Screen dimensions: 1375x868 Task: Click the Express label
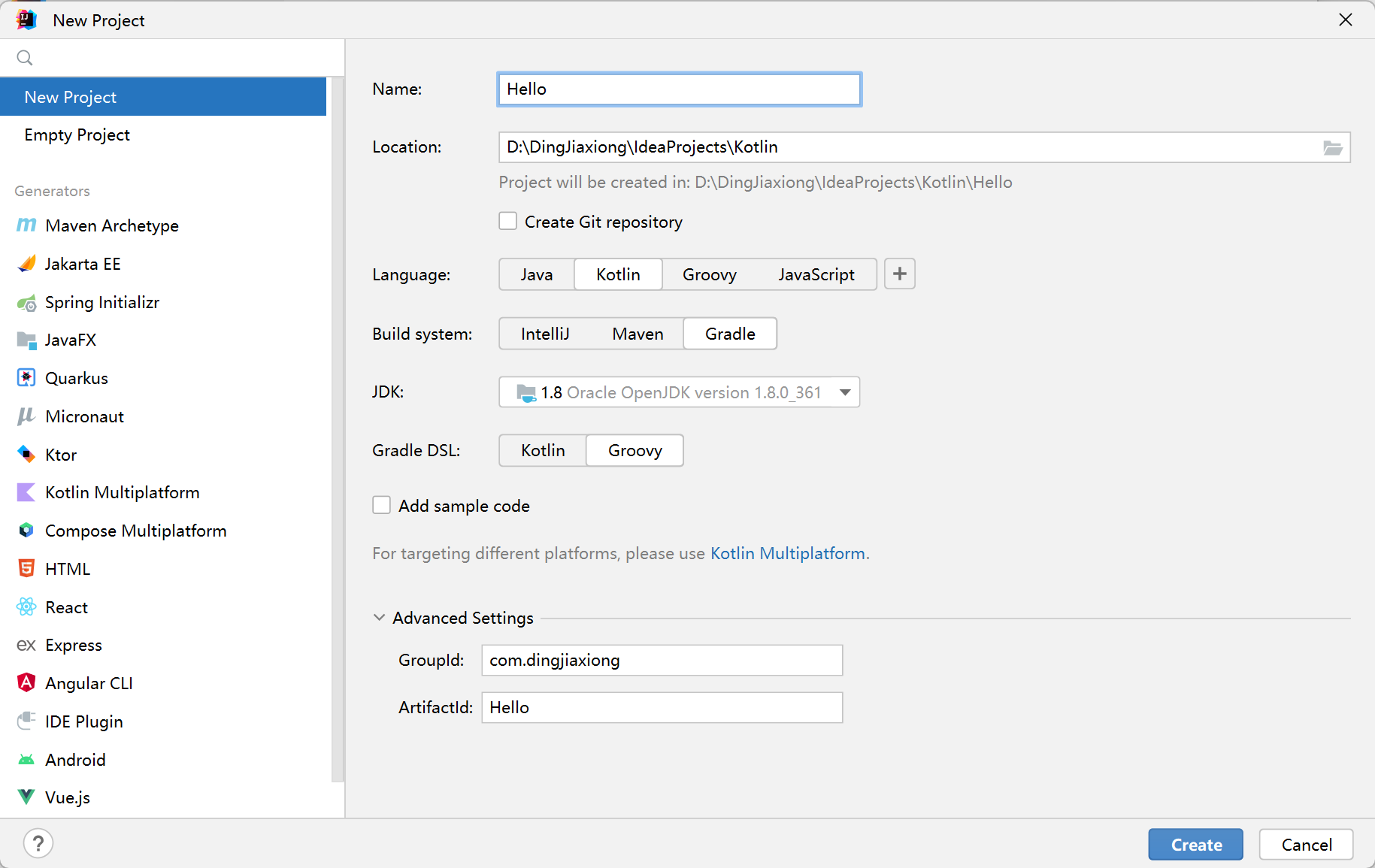coord(74,645)
